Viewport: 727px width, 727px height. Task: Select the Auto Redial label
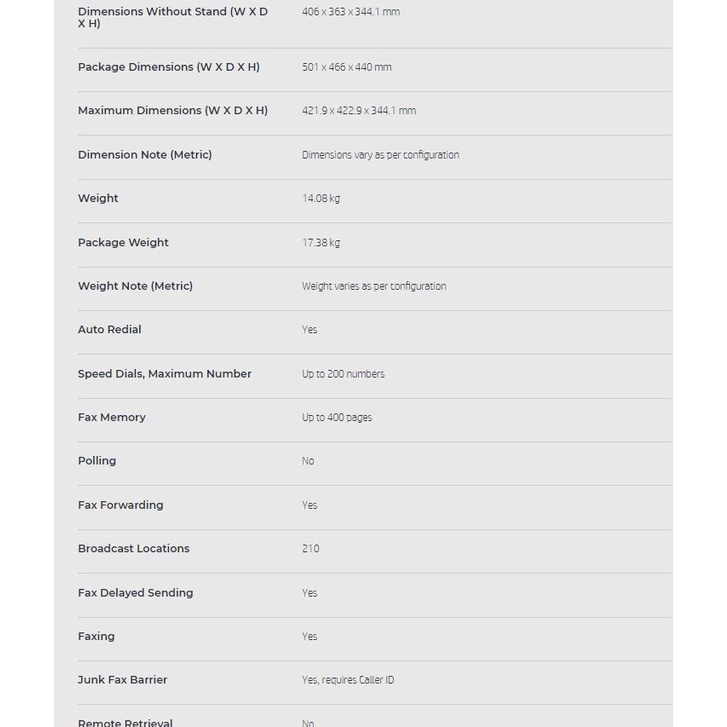(109, 330)
